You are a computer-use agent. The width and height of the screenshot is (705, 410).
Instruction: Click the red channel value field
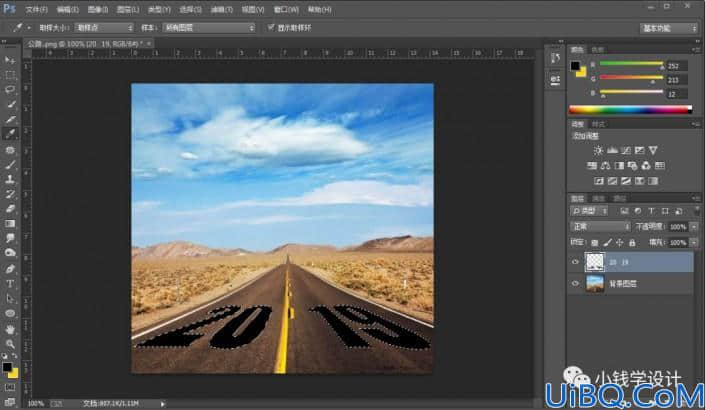pos(676,66)
